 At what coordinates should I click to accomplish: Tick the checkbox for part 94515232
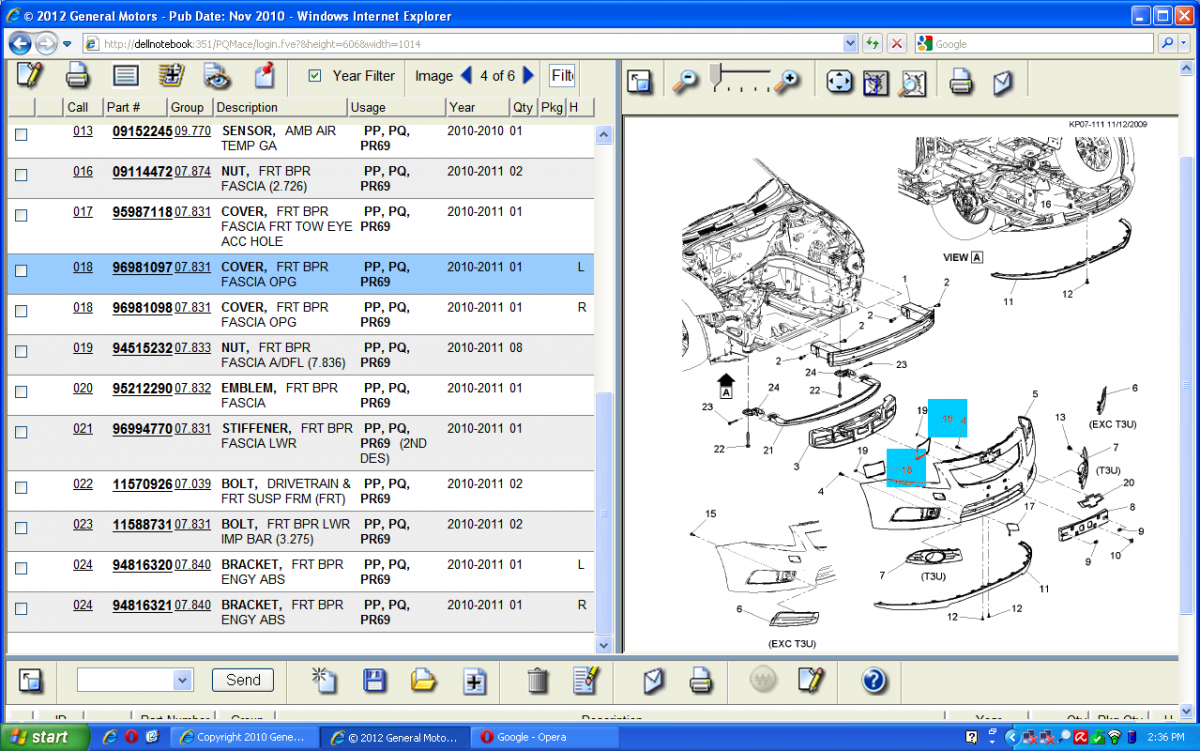(21, 351)
